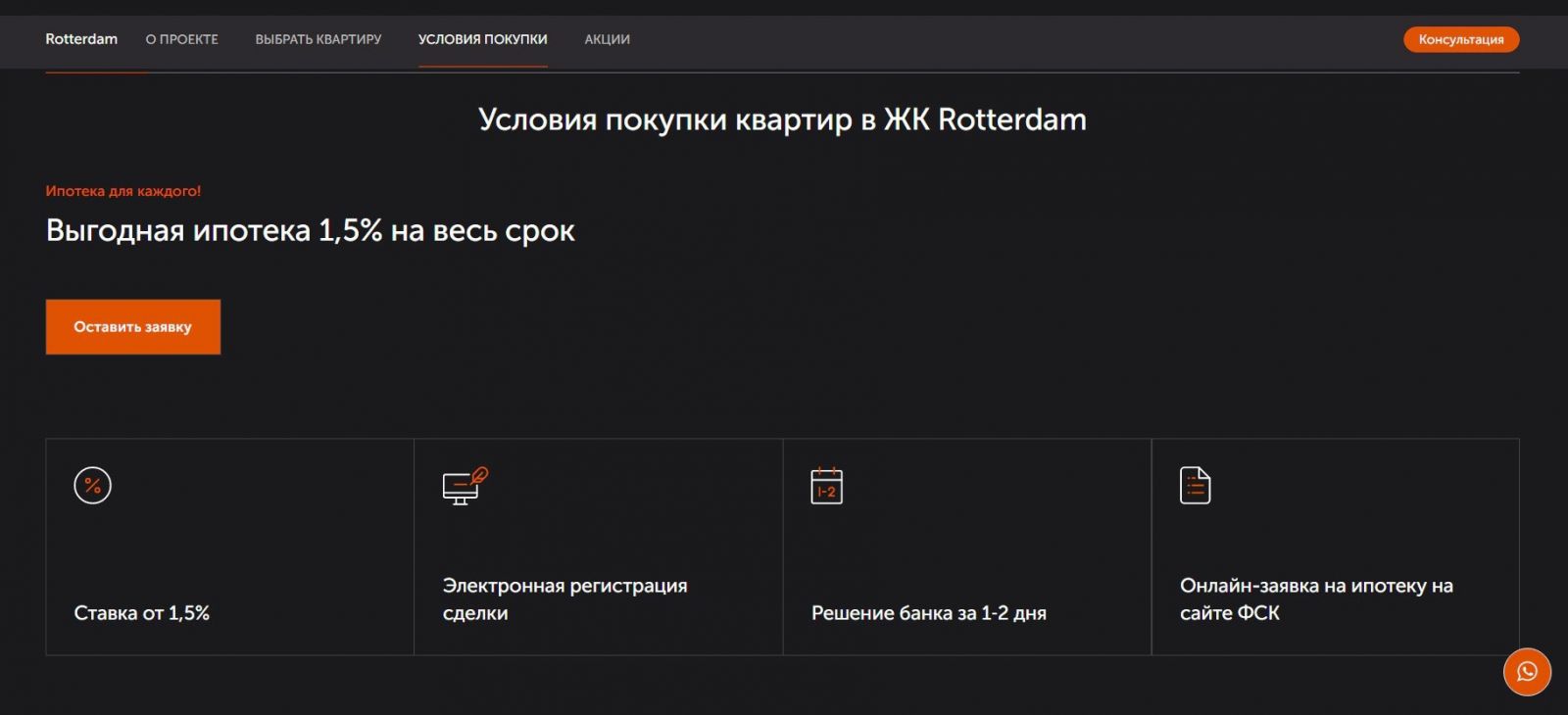
Task: Go to ВЫБРАТЬ КВАРТИРУ section
Action: [318, 39]
